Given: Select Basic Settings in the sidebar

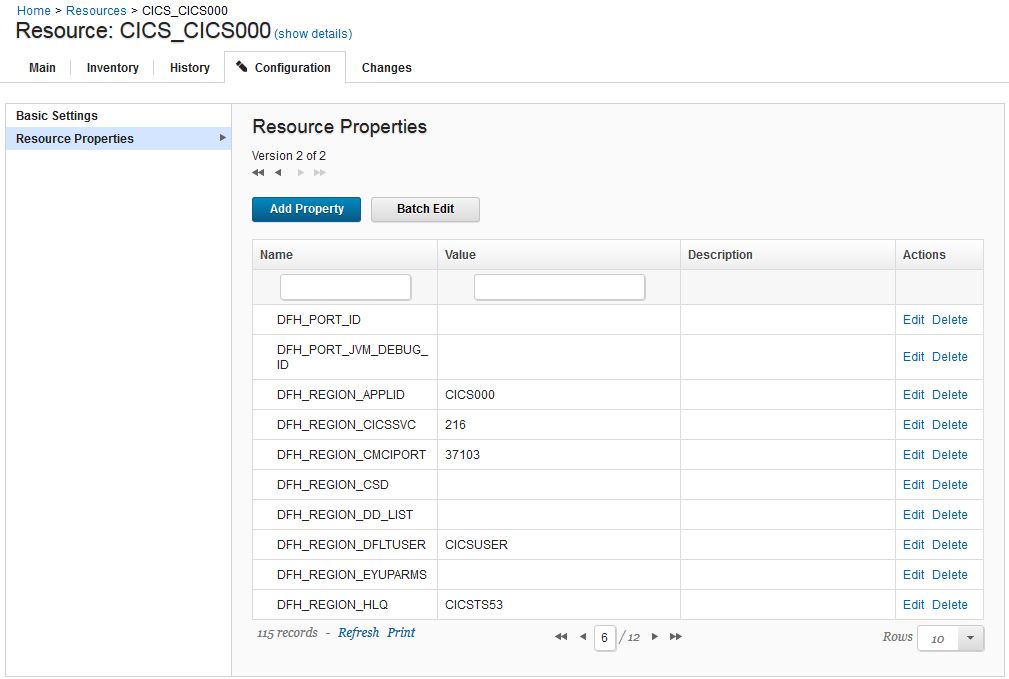Looking at the screenshot, I should pos(57,116).
